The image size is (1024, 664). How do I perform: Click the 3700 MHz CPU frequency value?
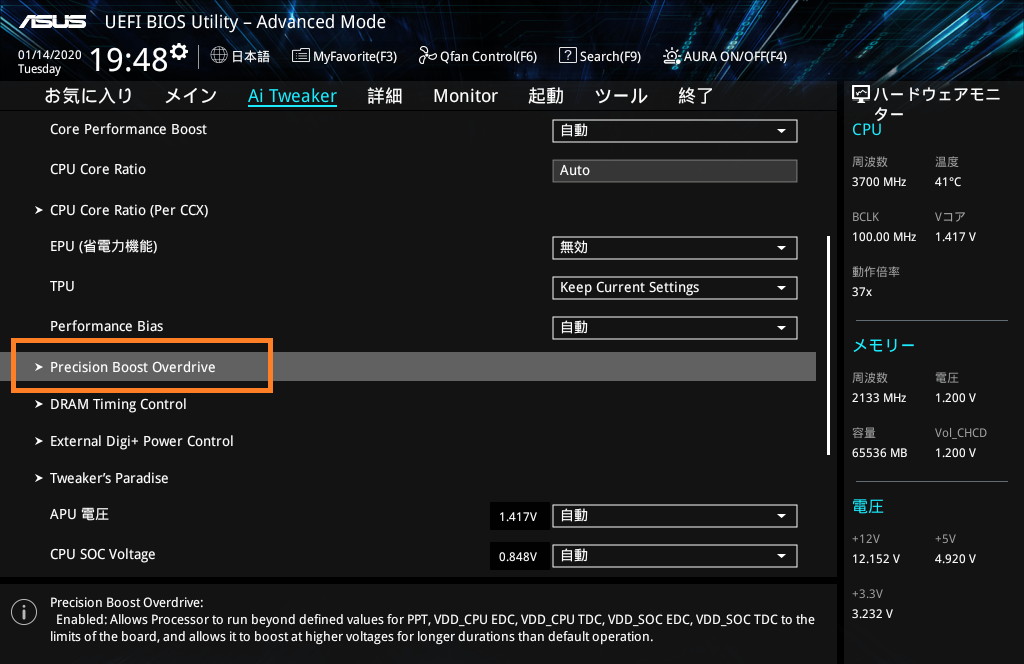(878, 182)
